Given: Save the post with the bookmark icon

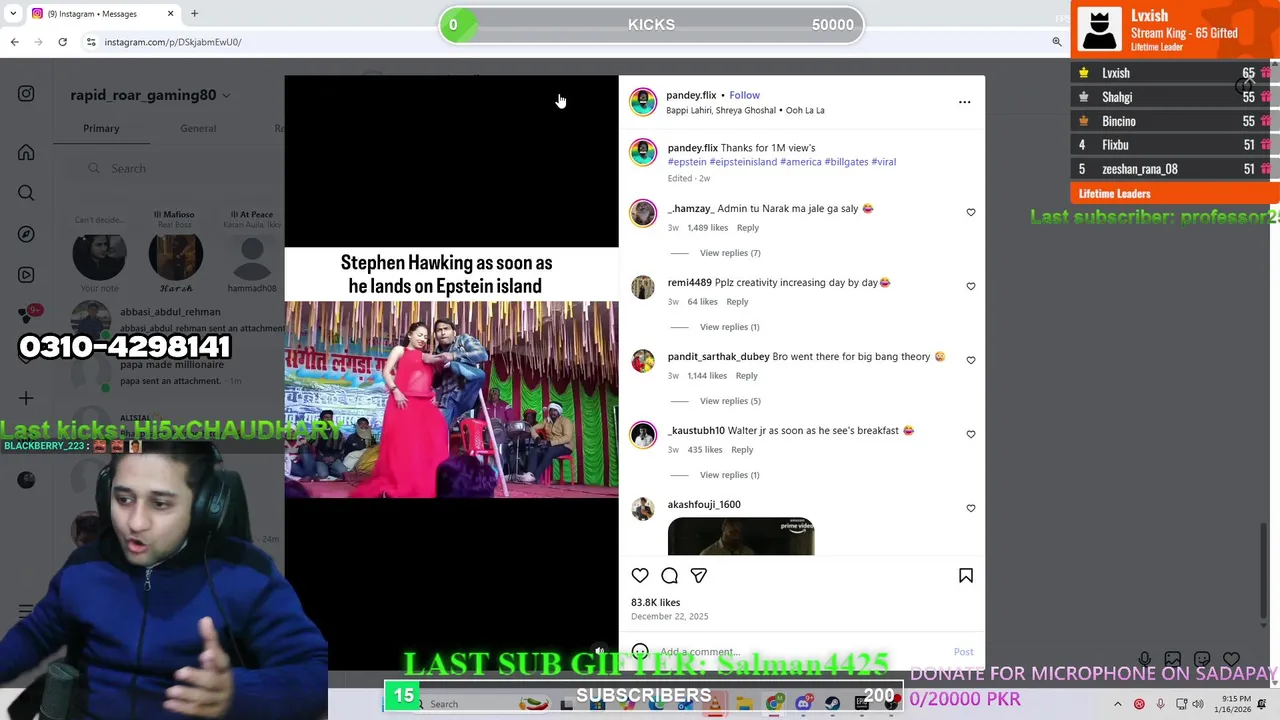Looking at the screenshot, I should 966,575.
